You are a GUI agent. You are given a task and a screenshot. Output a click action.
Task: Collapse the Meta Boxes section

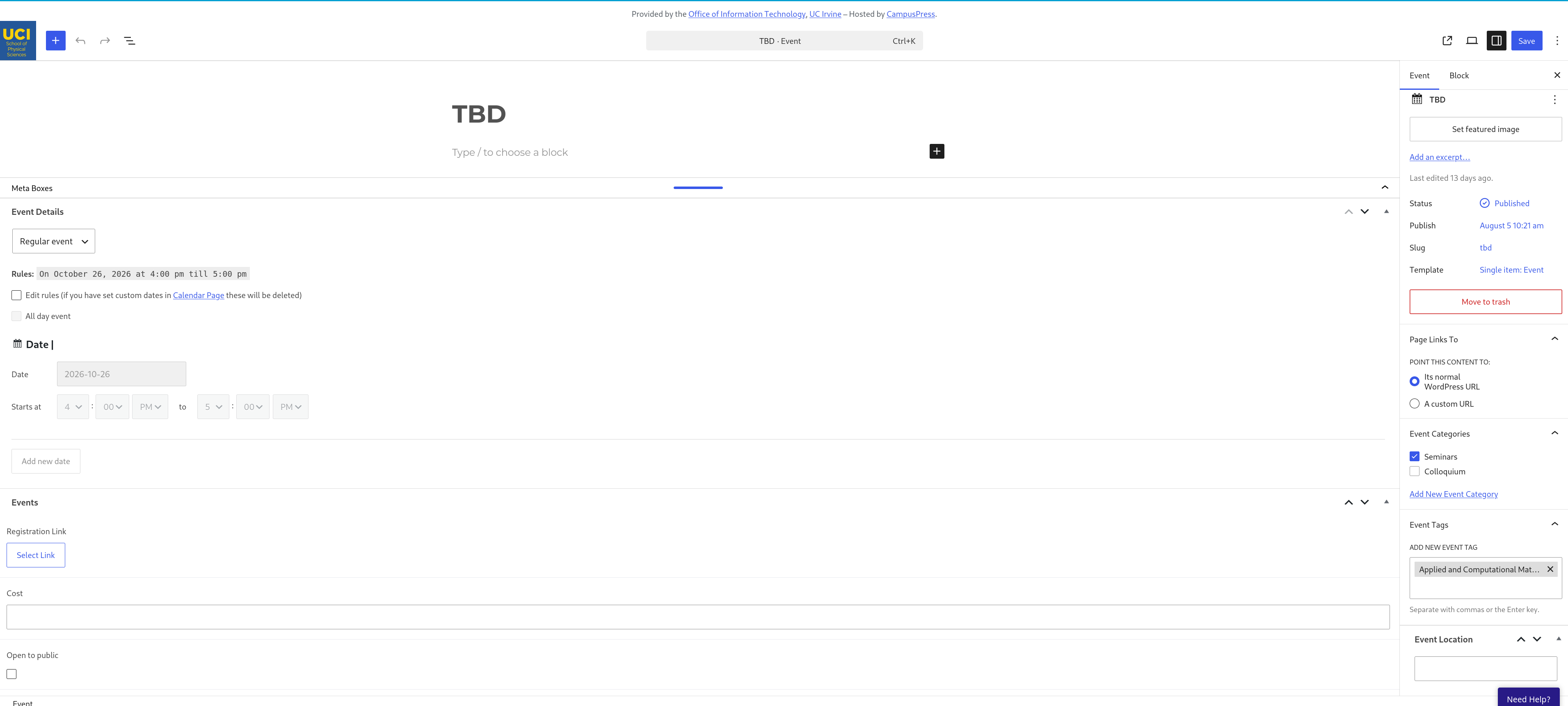[1385, 187]
